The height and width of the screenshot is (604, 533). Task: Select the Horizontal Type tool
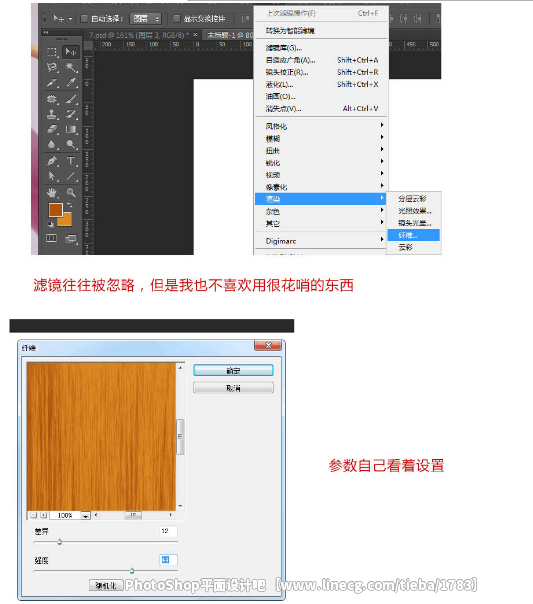[x=71, y=161]
